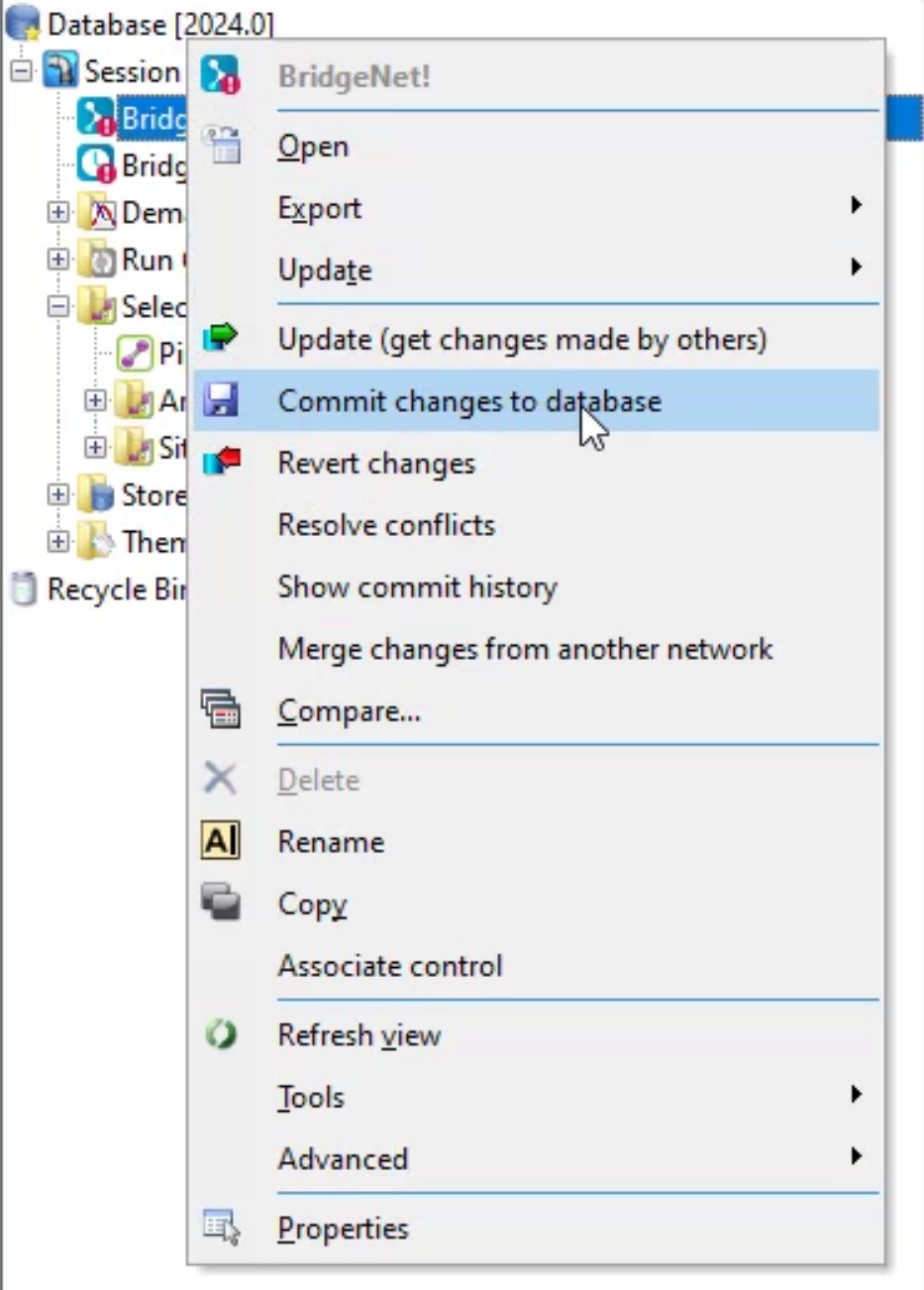
Task: Click the Them folder icon
Action: [x=97, y=542]
